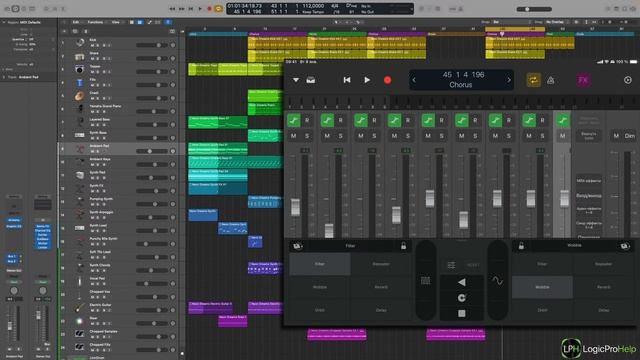This screenshot has width=640, height=360.
Task: Select Wobble in the right XY pad
Action: (x=542, y=287)
